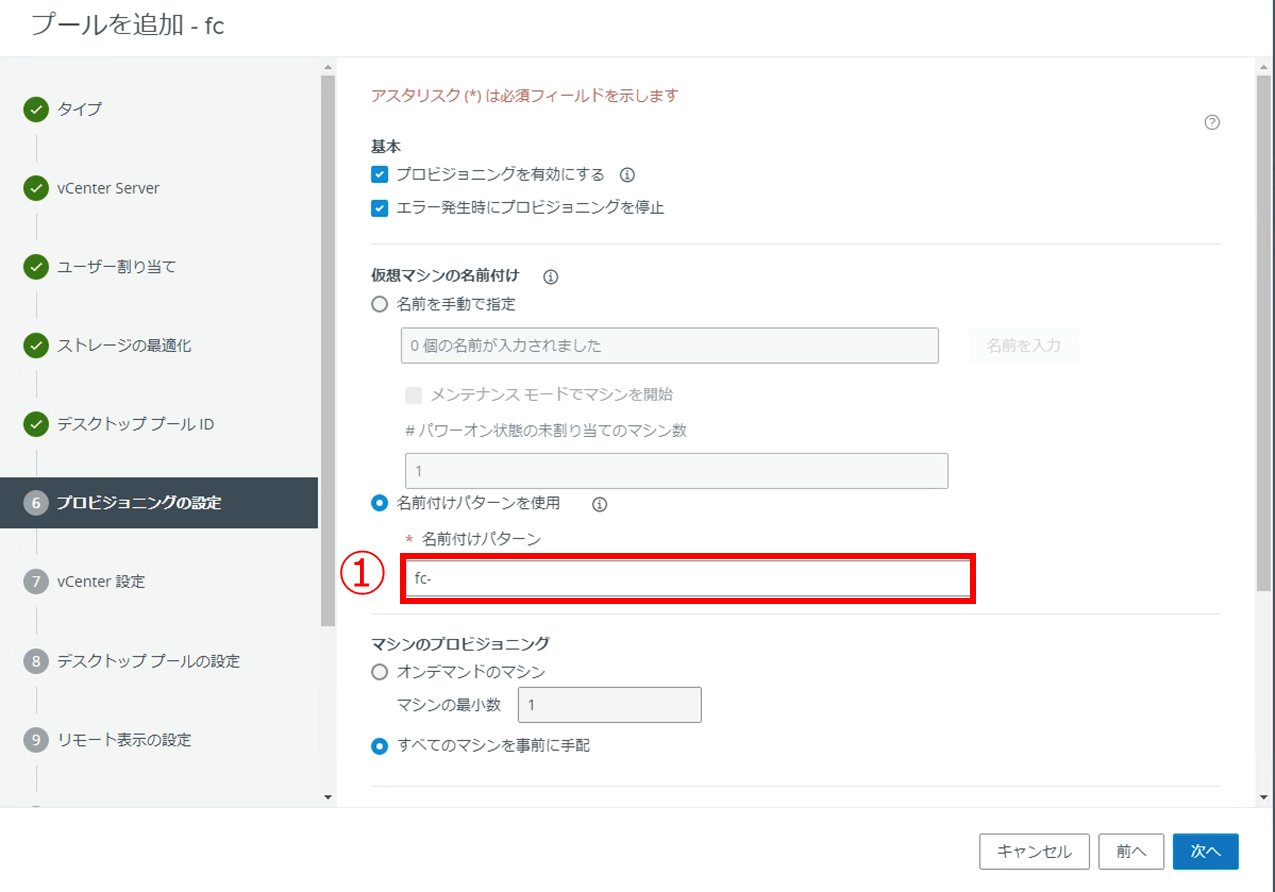Select オンデマンドのマシン radio button
Image resolution: width=1275 pixels, height=892 pixels.
coord(379,672)
